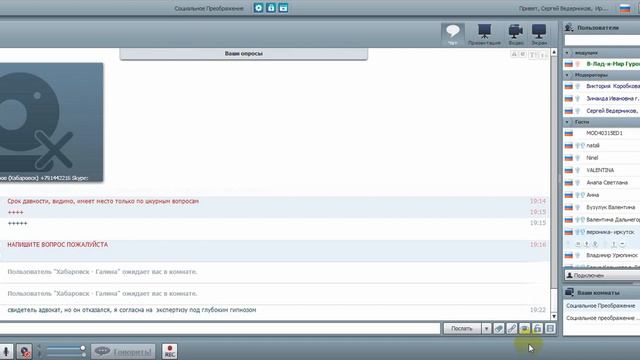
Task: Collapse the Ведущие group
Action: pos(567,53)
